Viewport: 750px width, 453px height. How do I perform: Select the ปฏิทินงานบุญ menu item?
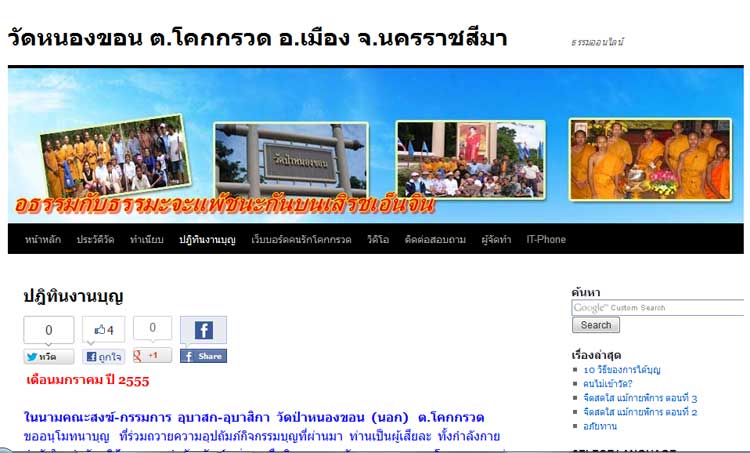coord(207,239)
